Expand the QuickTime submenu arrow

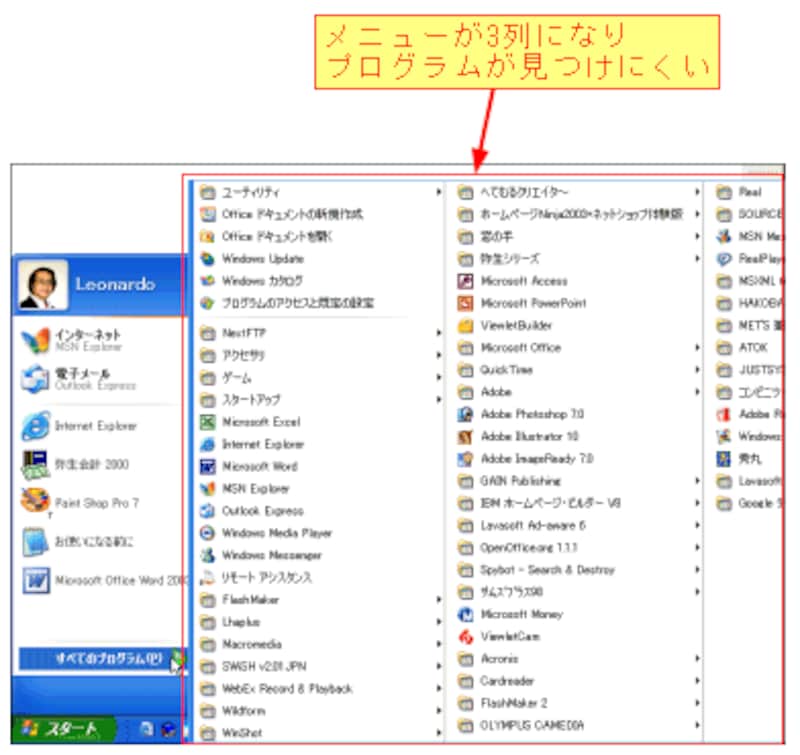[696, 370]
